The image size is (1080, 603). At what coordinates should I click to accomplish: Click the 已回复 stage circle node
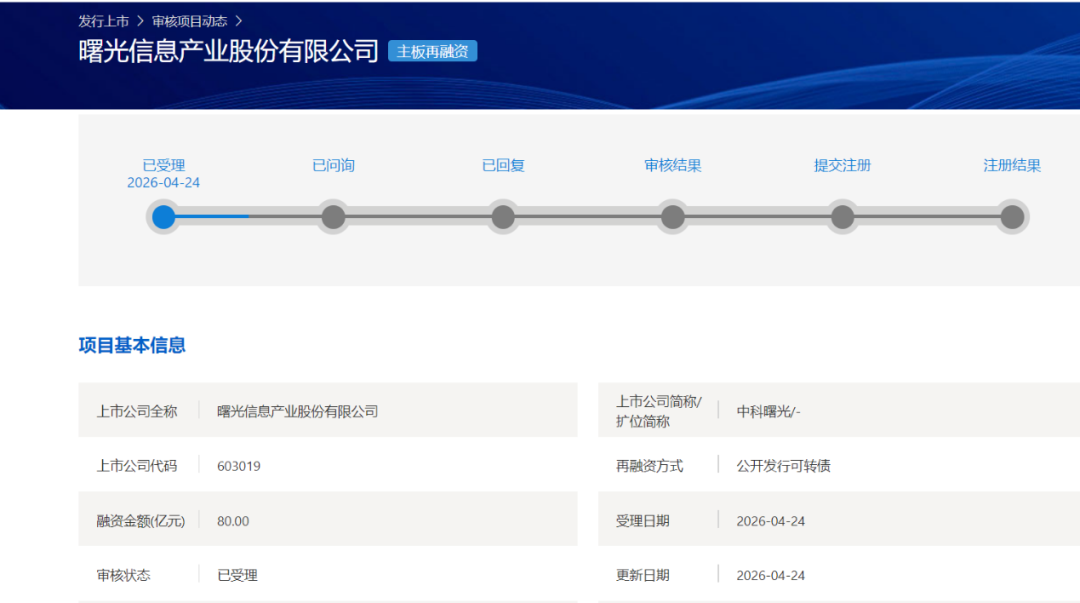pos(503,217)
